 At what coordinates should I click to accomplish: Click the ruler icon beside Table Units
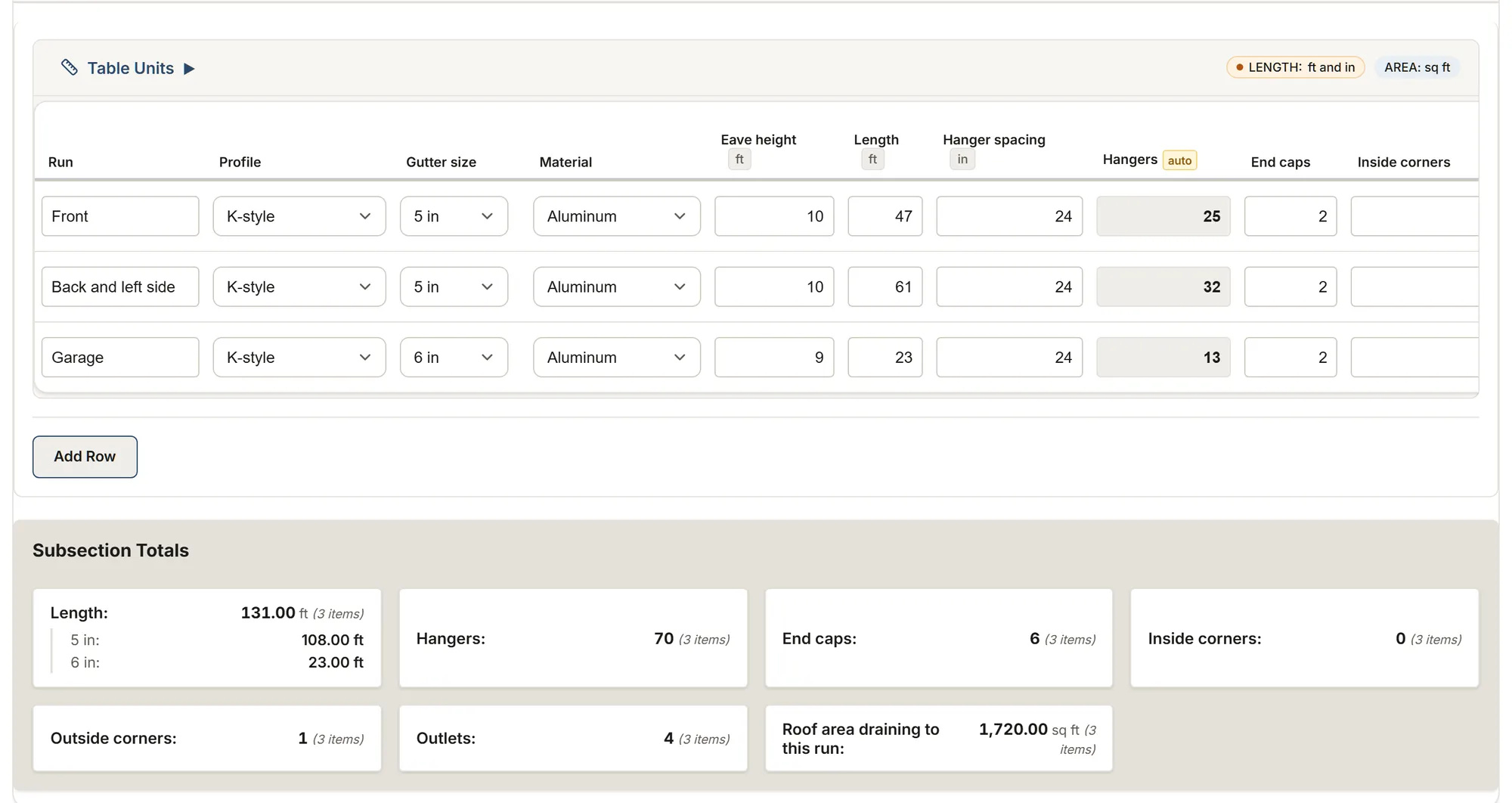click(70, 68)
